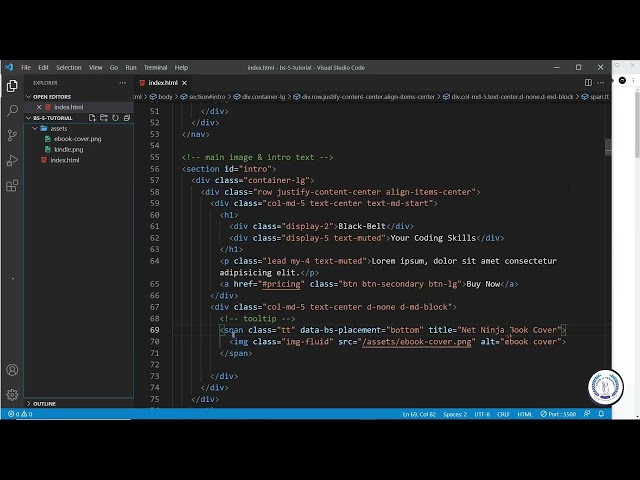
Task: Click Ln 69, Col 82 in status bar
Action: point(419,414)
